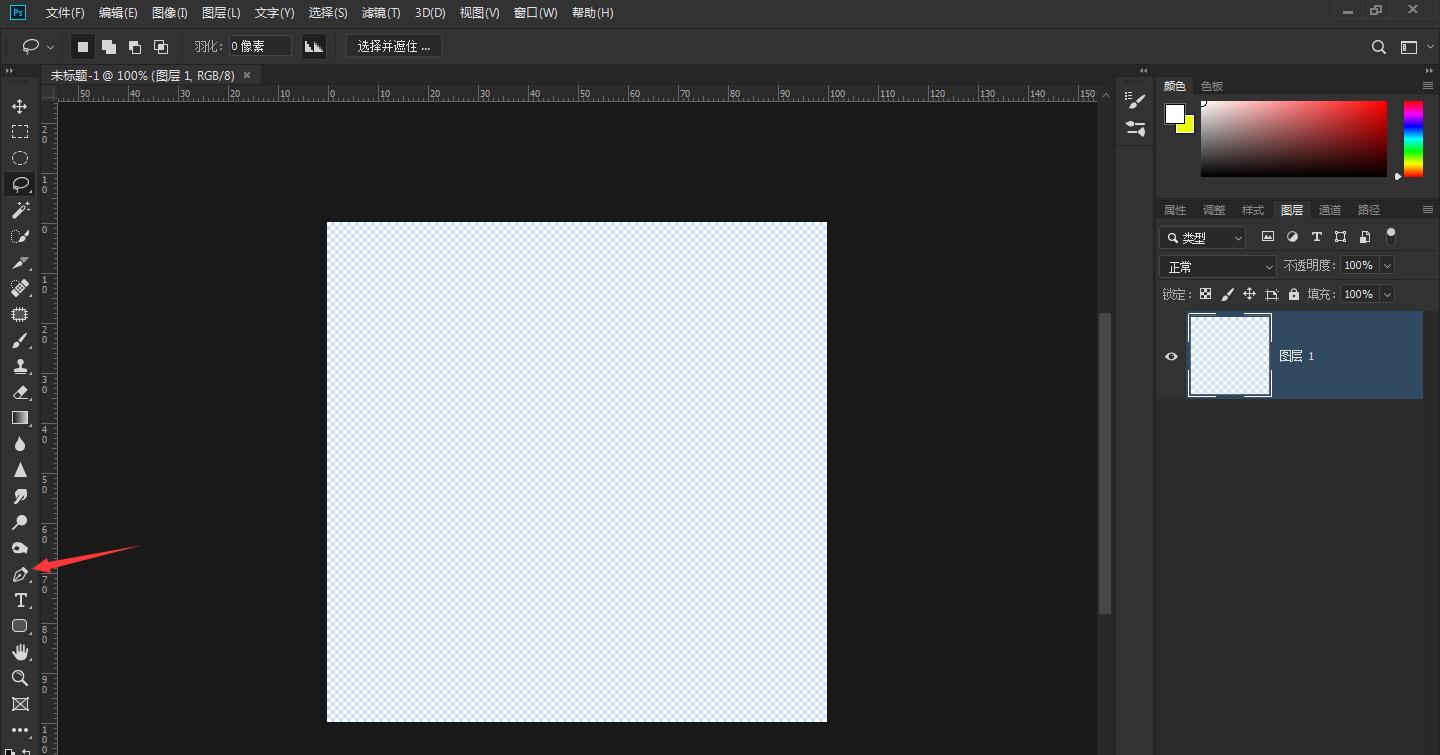Click the 选择并遮住 button

tap(393, 46)
